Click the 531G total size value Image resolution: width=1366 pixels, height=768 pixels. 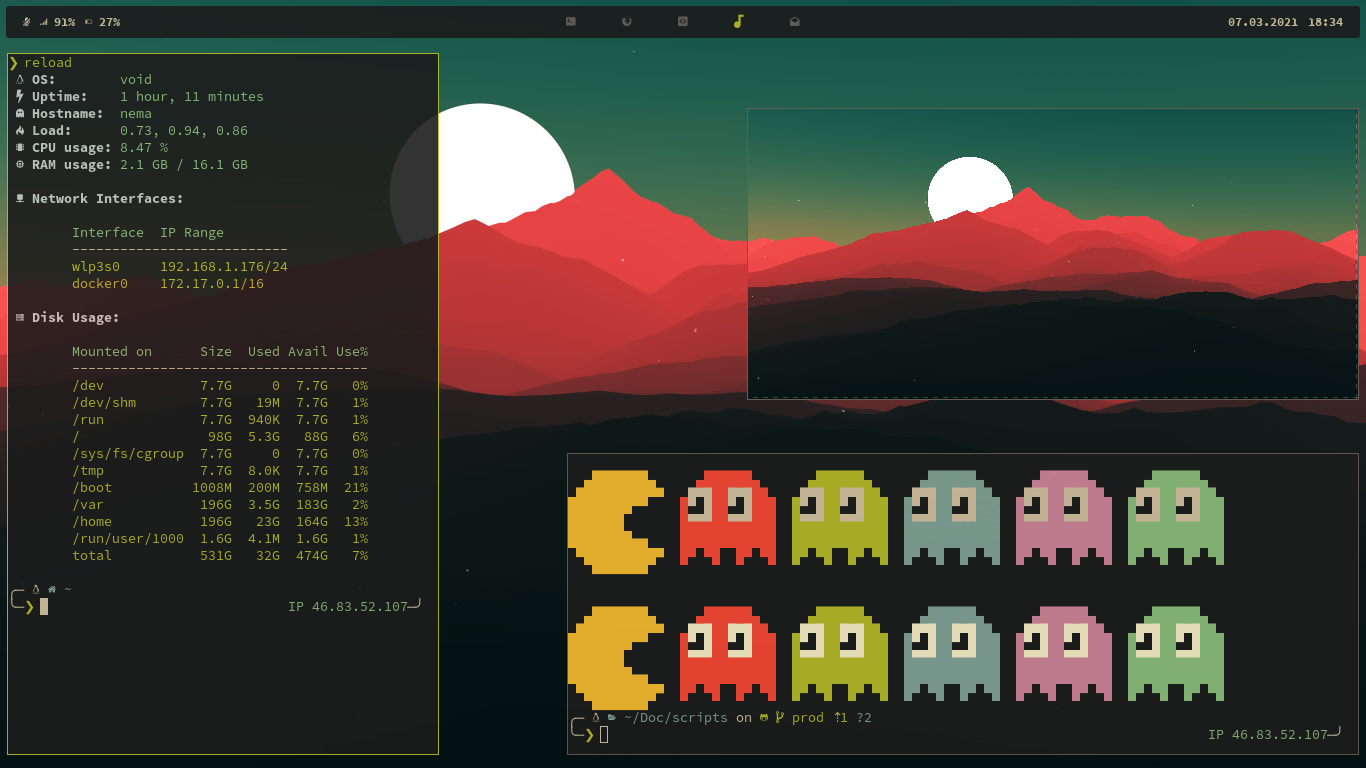pyautogui.click(x=216, y=555)
